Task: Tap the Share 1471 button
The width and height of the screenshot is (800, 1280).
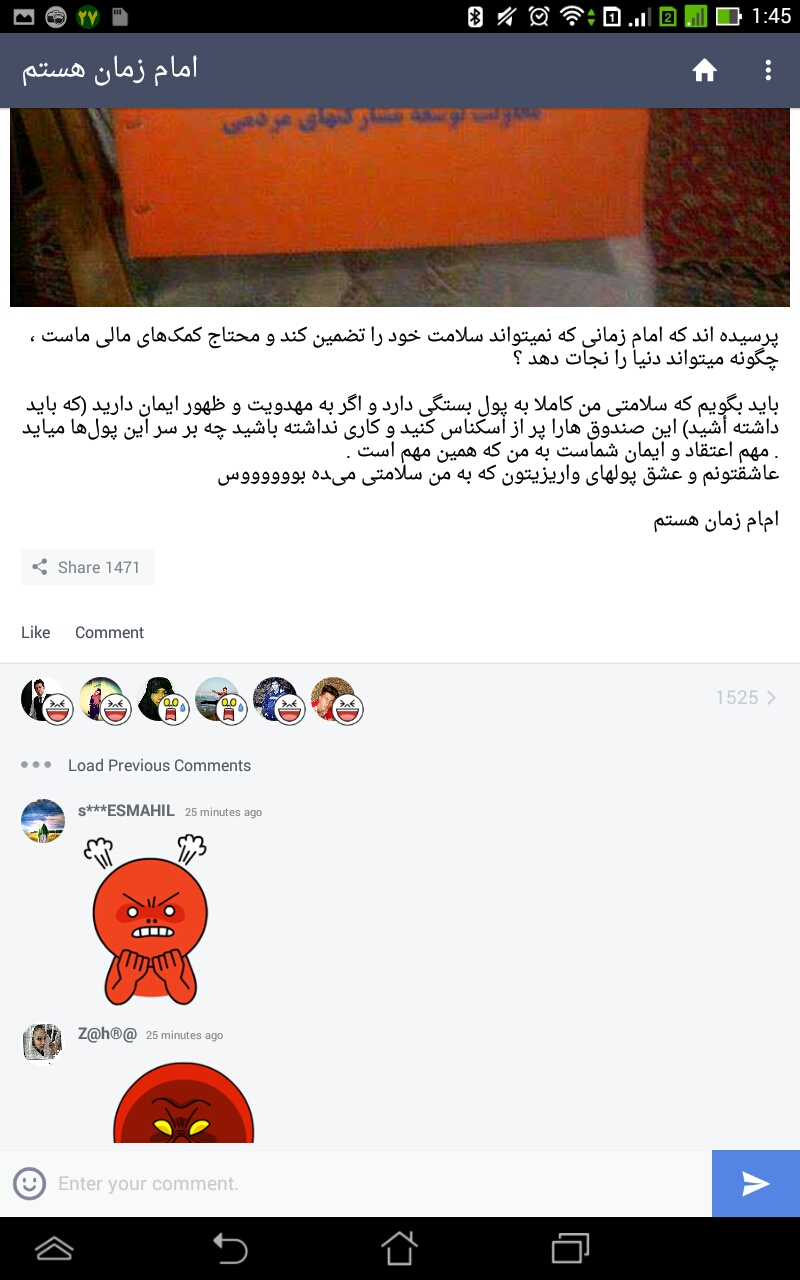Action: [x=87, y=567]
